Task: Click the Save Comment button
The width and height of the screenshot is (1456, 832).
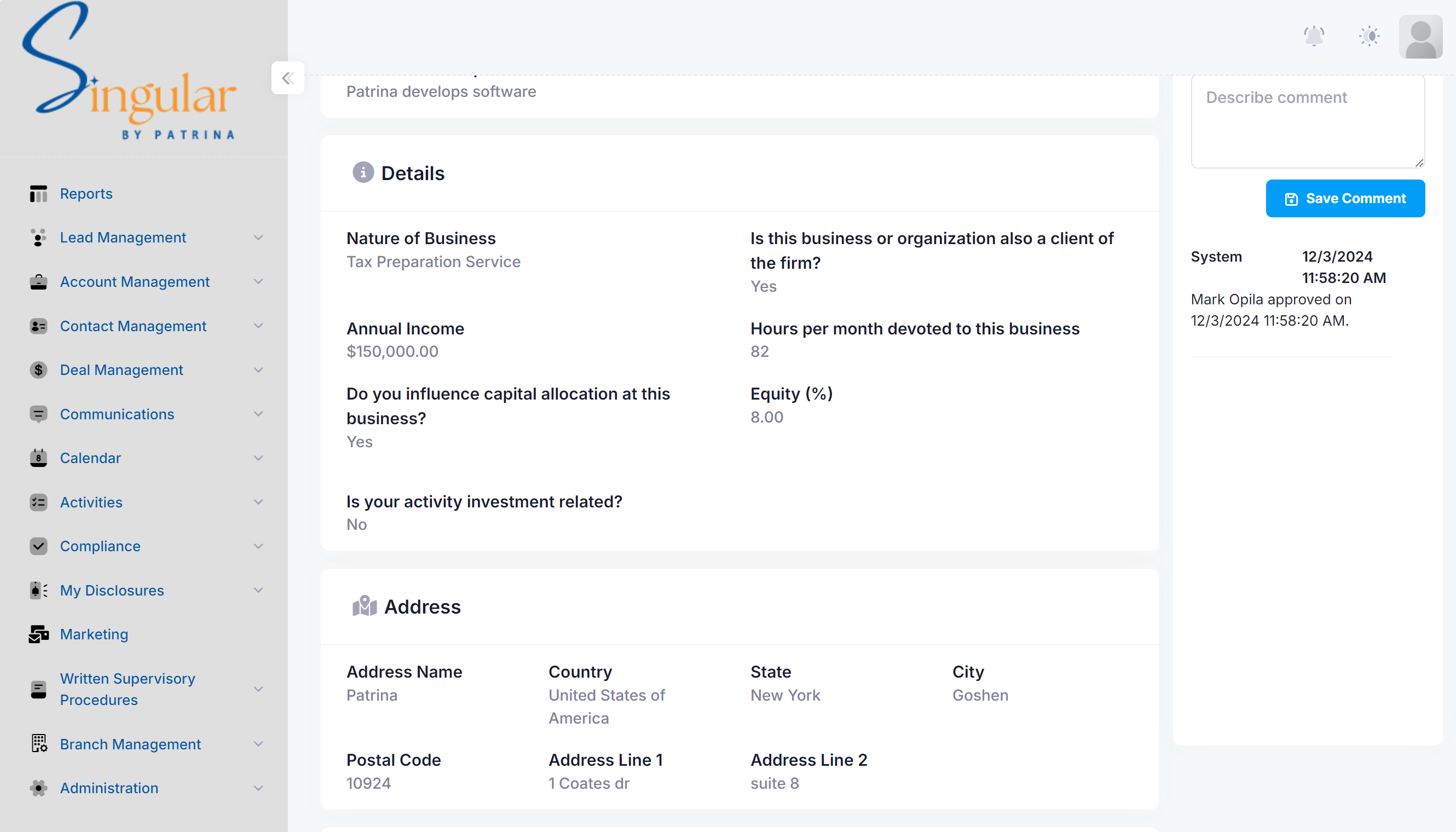Action: tap(1345, 198)
